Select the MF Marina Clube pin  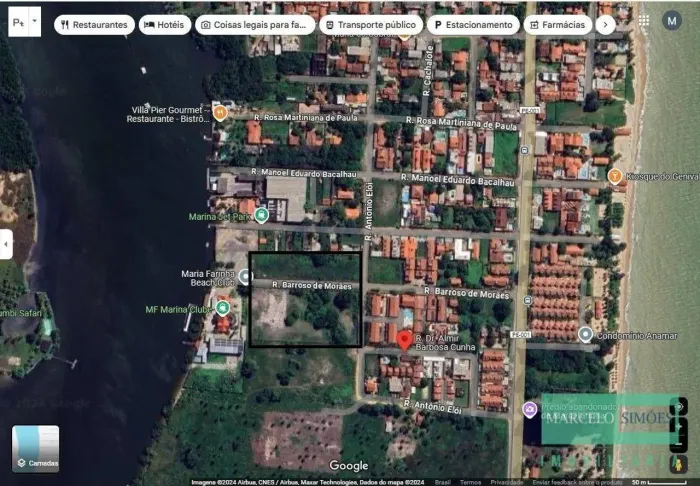click(222, 308)
